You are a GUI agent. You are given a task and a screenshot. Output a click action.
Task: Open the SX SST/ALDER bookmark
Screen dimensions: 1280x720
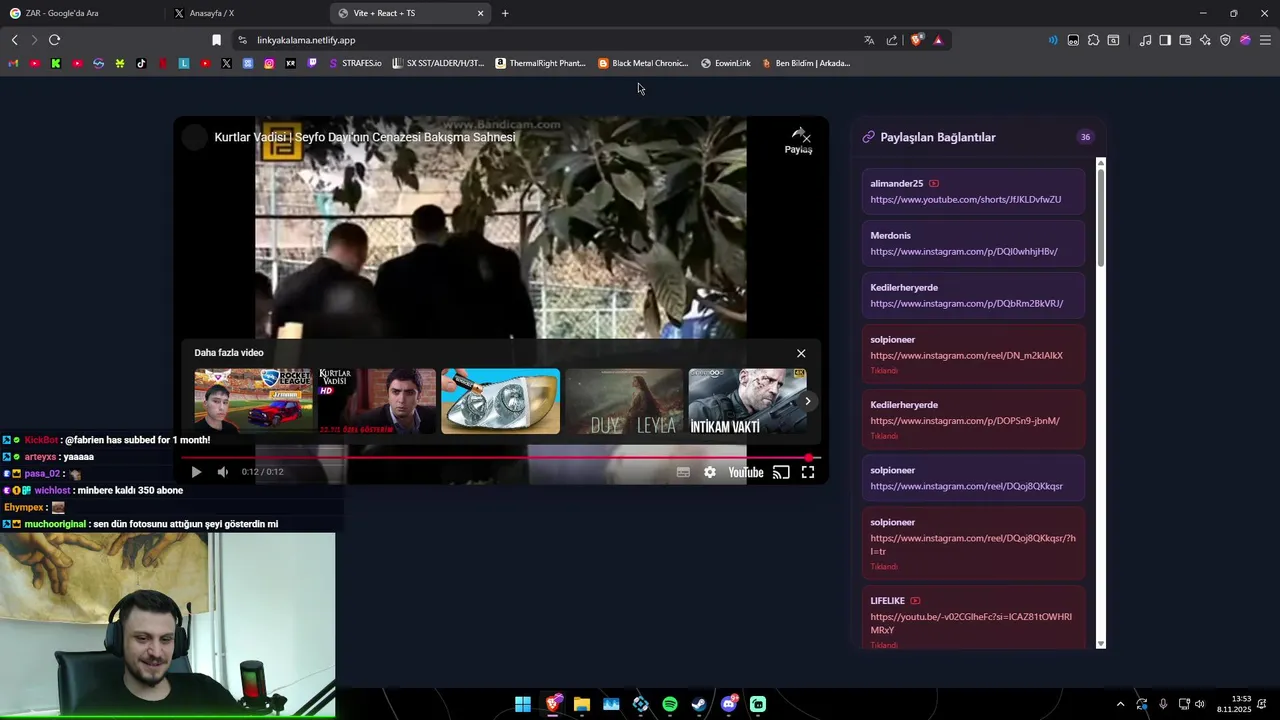[x=438, y=63]
